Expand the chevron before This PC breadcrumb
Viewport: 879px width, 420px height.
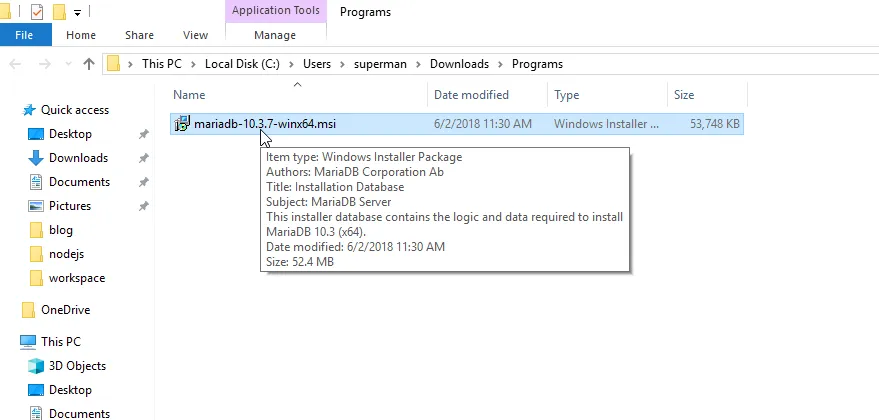(131, 64)
